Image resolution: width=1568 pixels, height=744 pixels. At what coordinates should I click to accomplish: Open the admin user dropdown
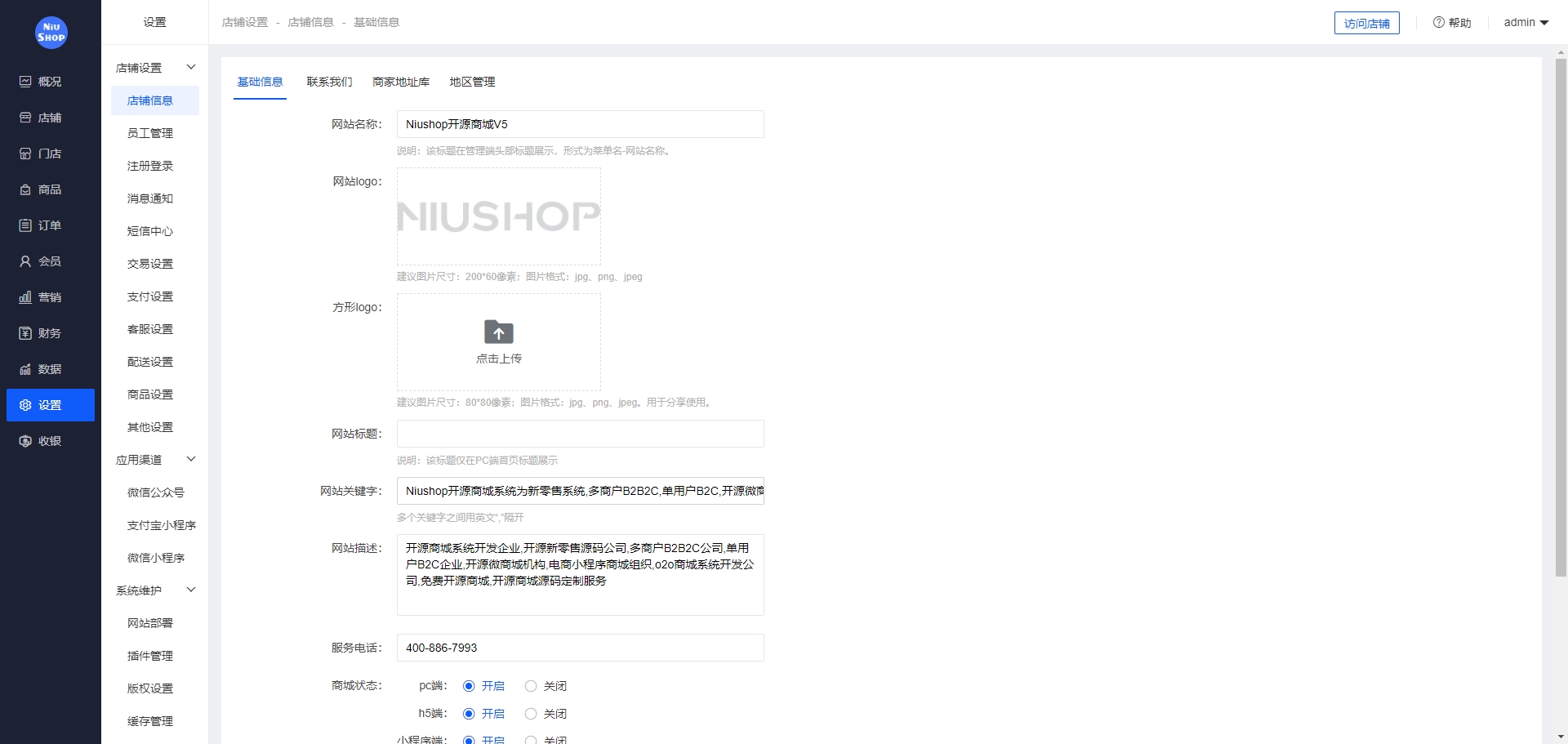(x=1526, y=23)
